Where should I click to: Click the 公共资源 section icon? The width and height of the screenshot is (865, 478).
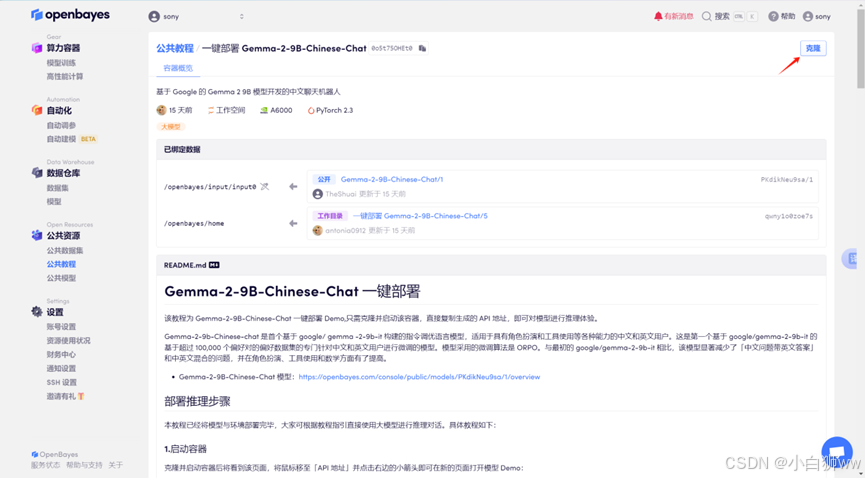37,236
